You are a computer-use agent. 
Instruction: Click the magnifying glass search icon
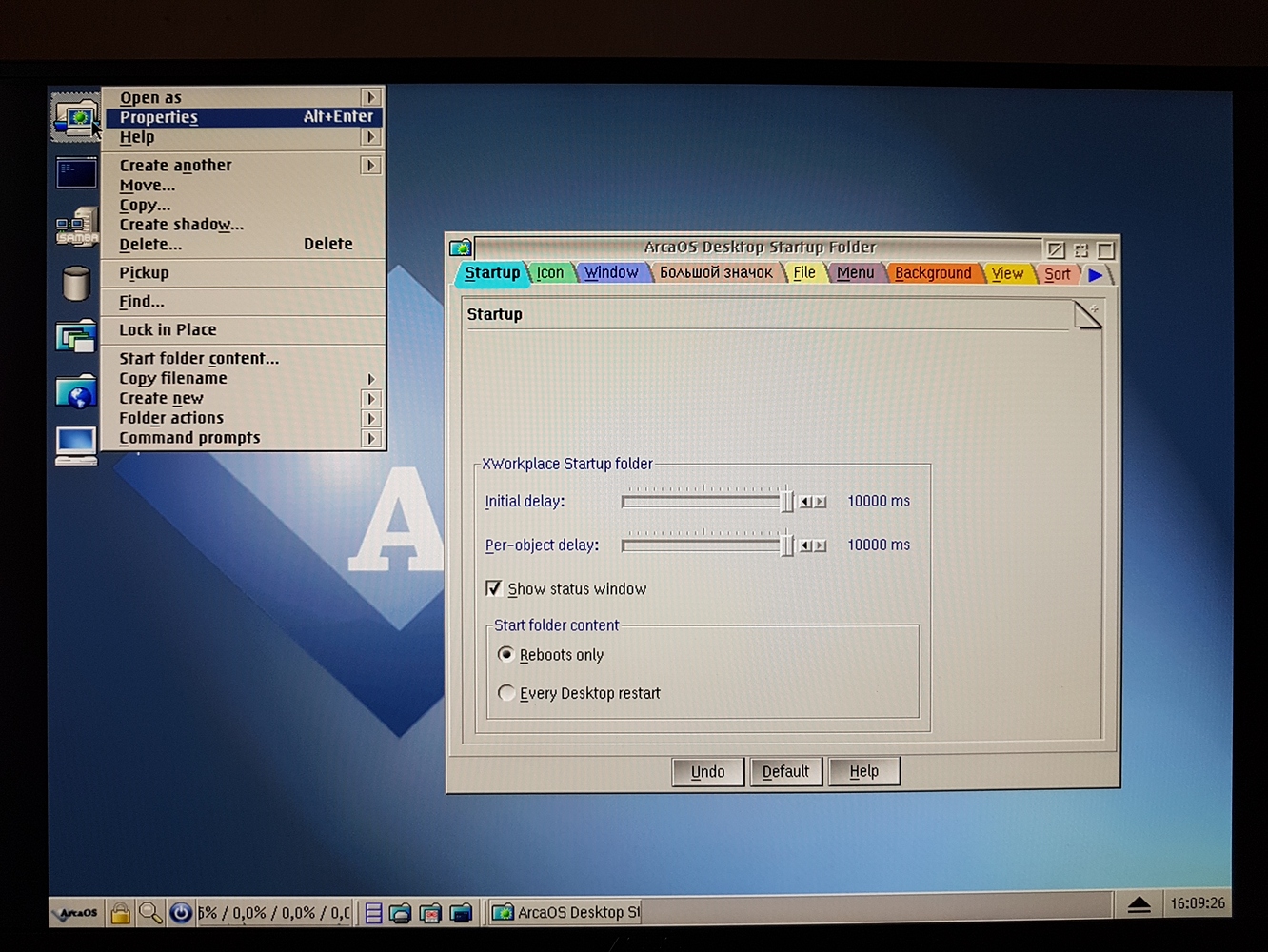[149, 912]
